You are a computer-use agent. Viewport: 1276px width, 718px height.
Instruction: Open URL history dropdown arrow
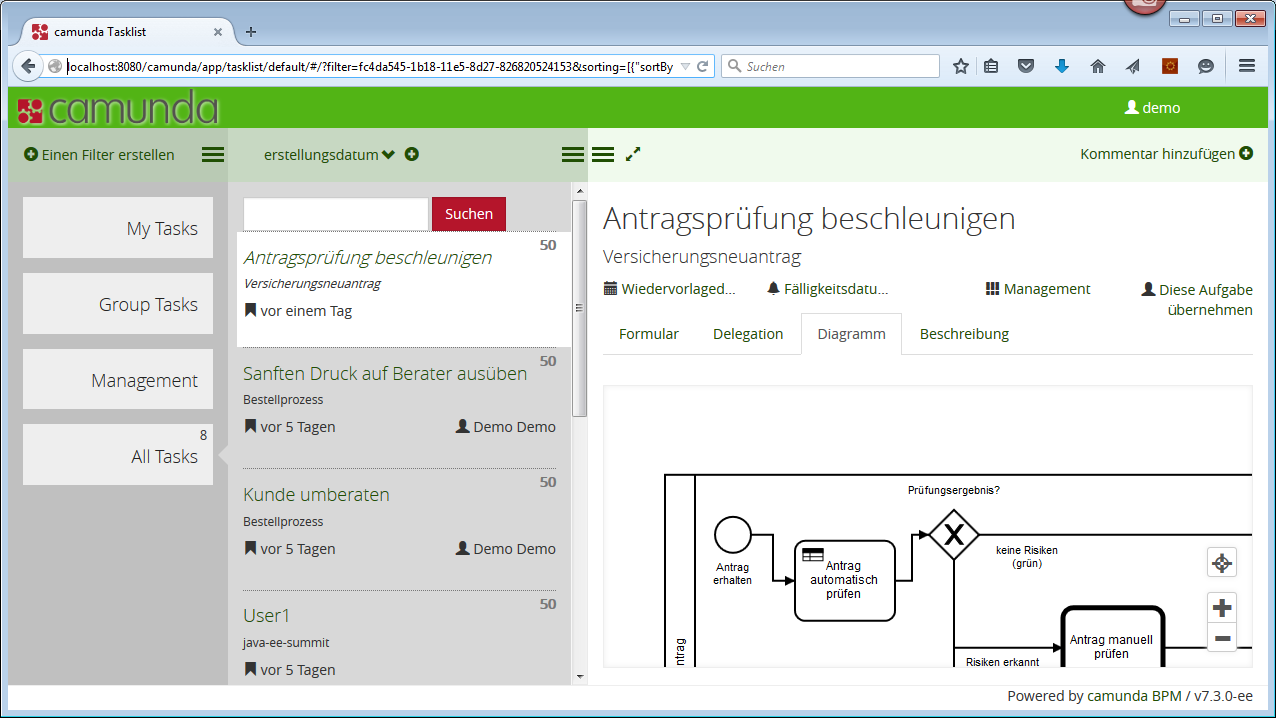685,66
